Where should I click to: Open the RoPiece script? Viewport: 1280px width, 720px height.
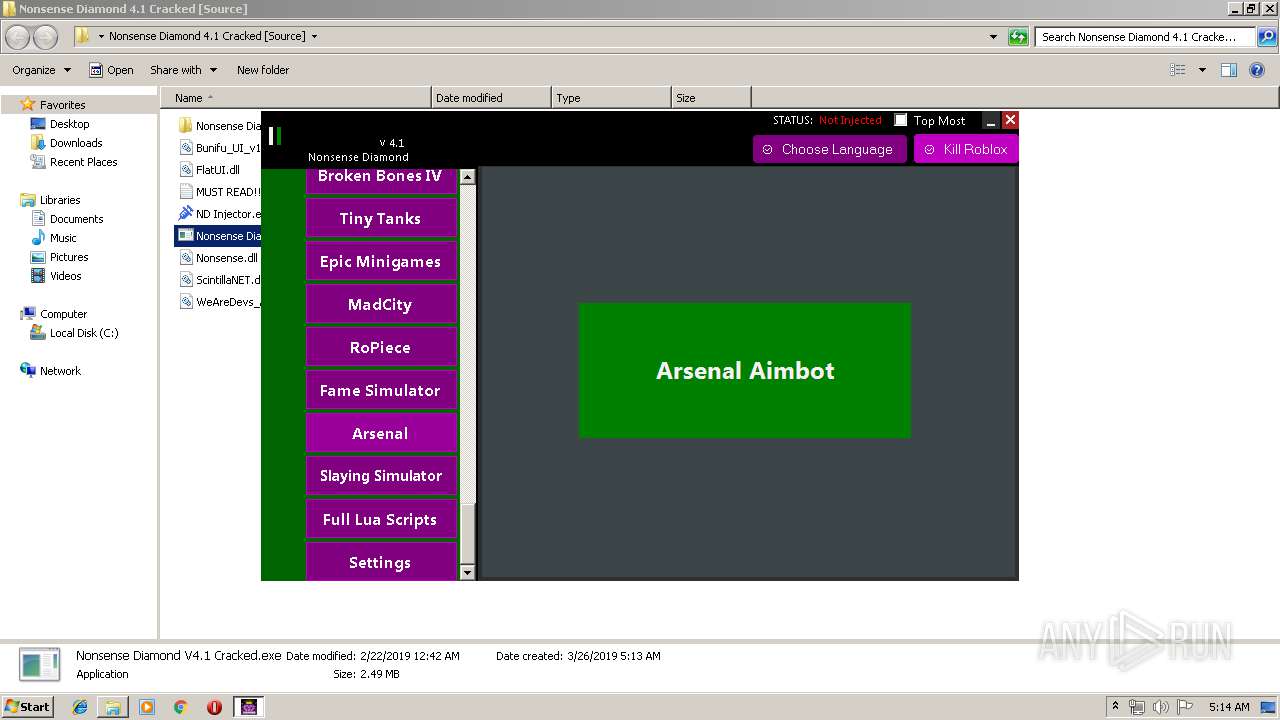point(380,347)
